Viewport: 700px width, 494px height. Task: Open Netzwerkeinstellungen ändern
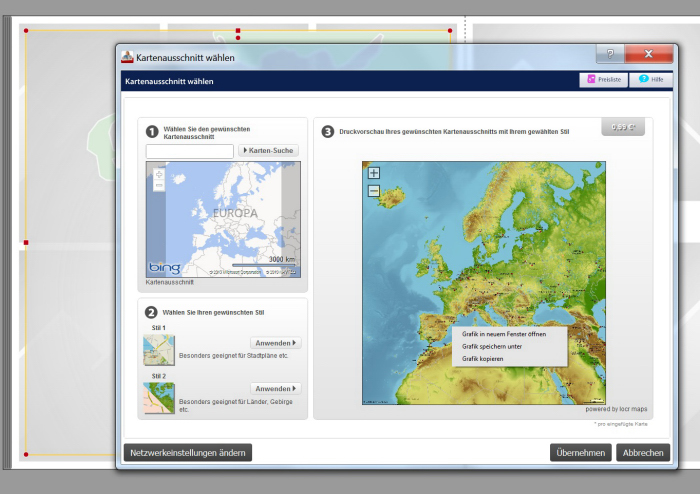(x=187, y=453)
